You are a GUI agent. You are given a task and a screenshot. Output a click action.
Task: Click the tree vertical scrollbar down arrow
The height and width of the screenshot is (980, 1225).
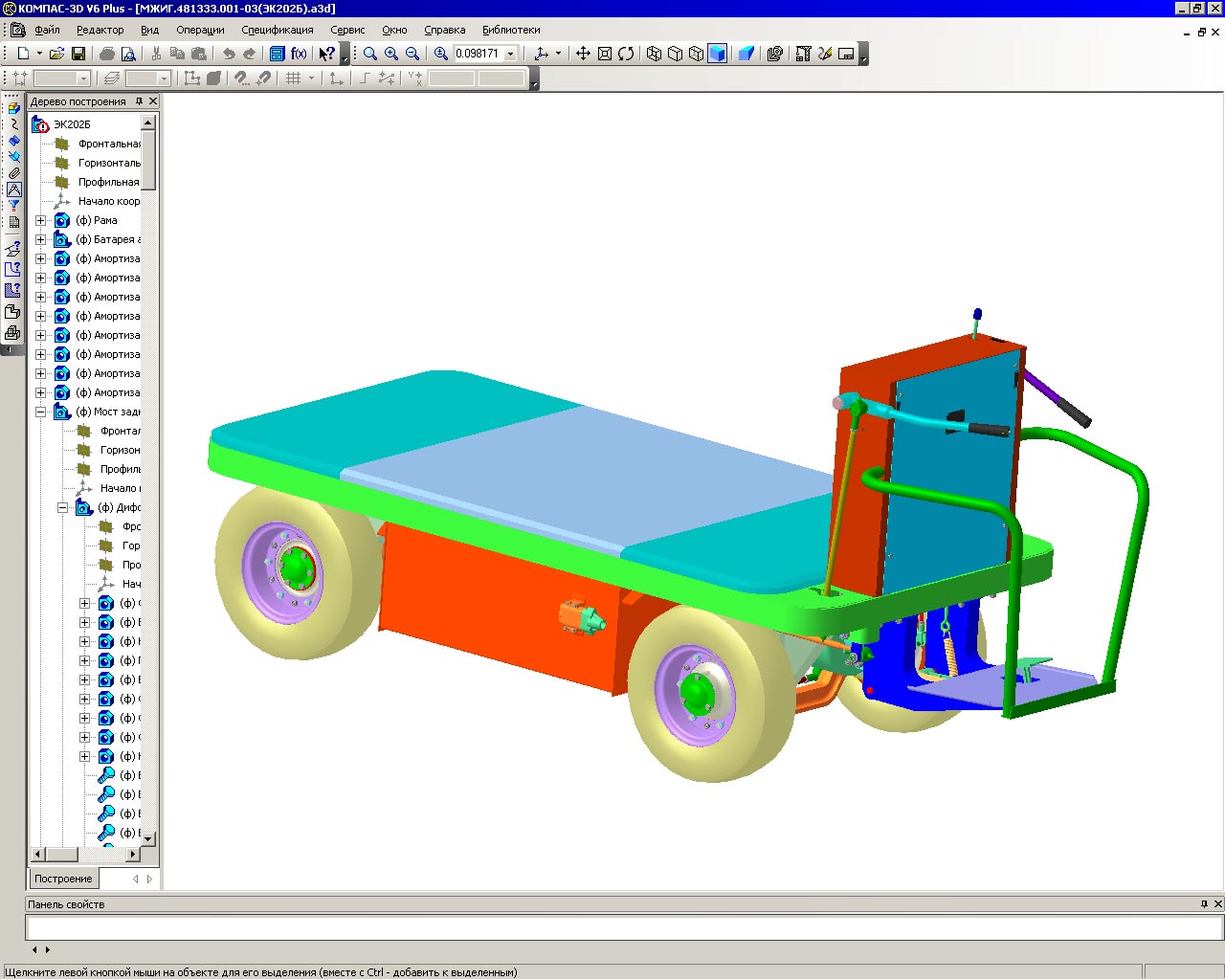(148, 837)
